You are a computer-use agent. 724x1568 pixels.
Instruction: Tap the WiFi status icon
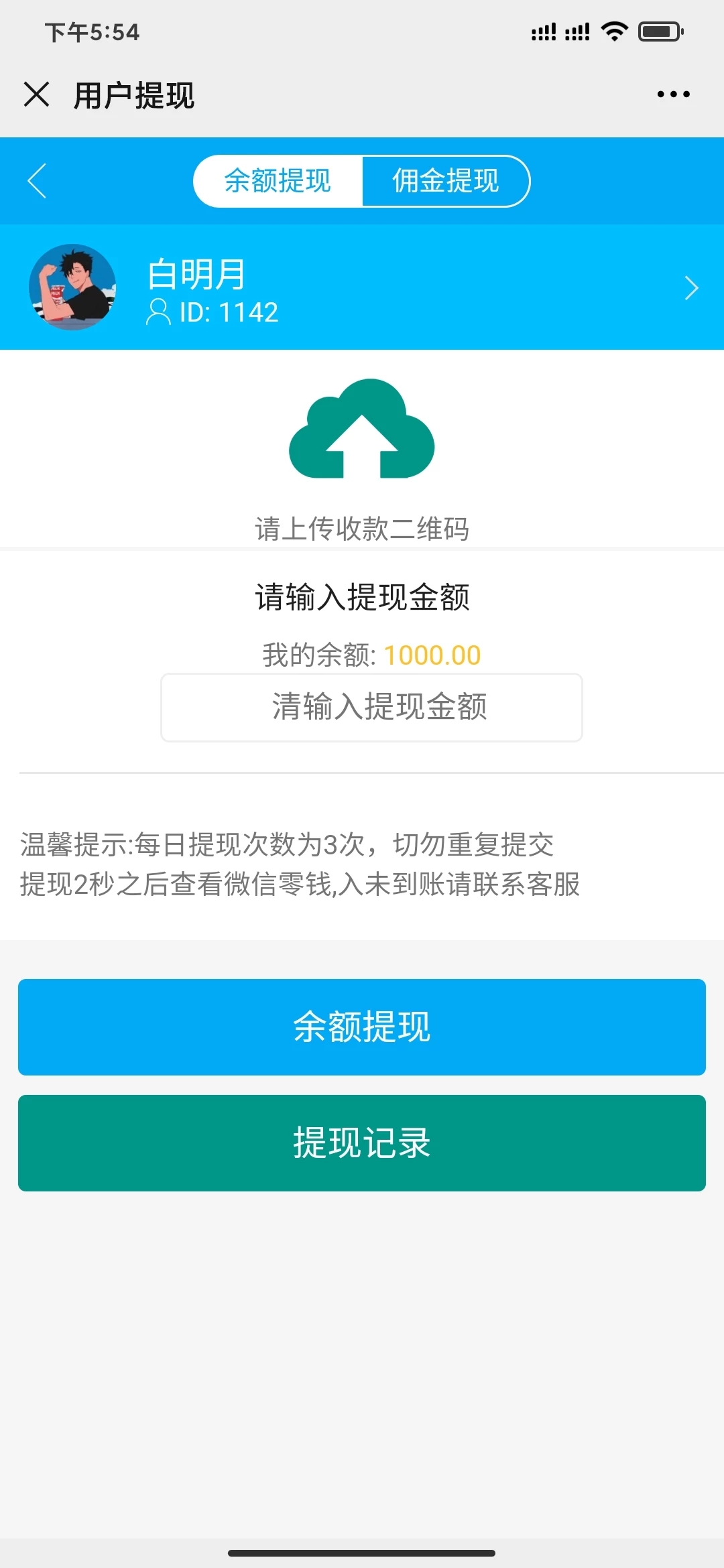(x=614, y=31)
